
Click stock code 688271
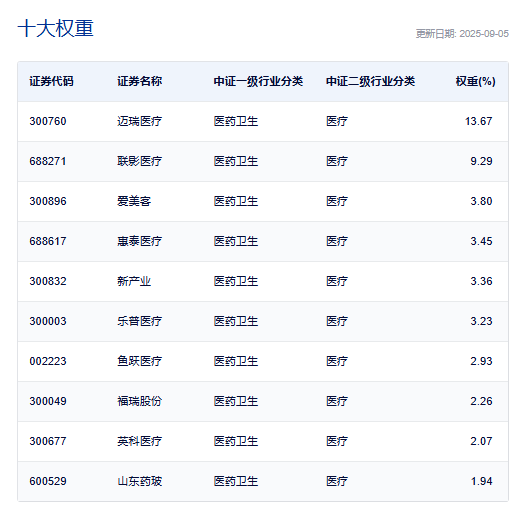tap(48, 161)
